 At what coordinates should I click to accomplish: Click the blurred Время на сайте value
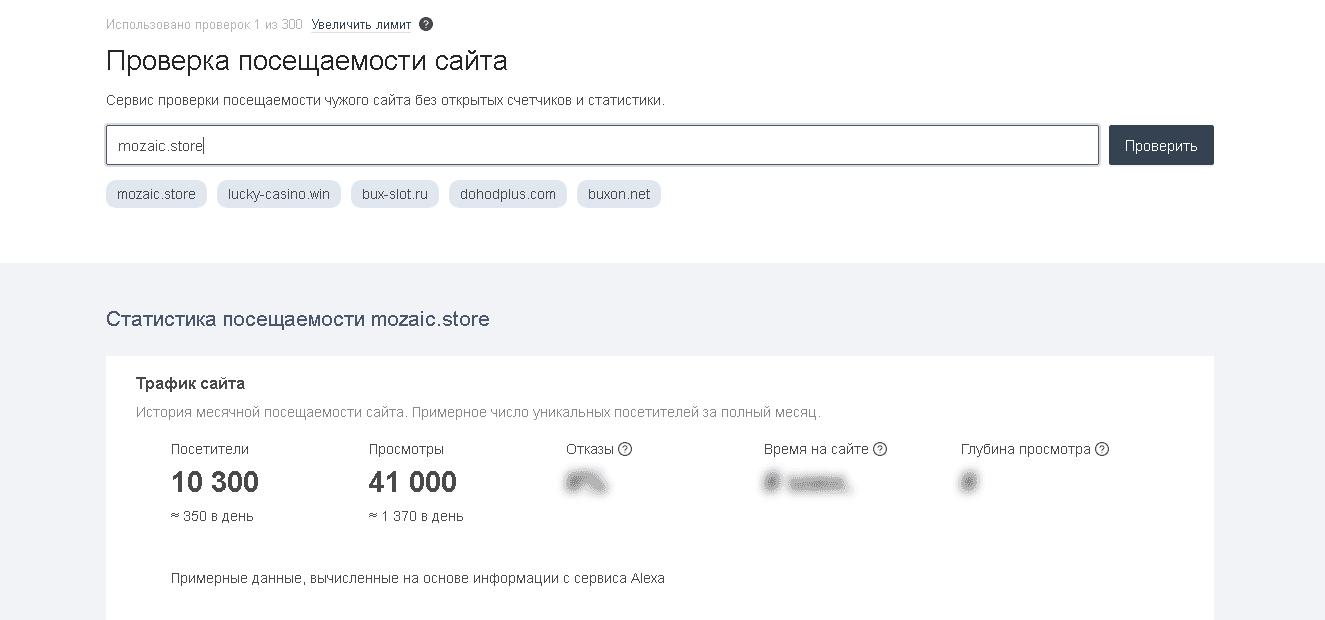(x=806, y=483)
